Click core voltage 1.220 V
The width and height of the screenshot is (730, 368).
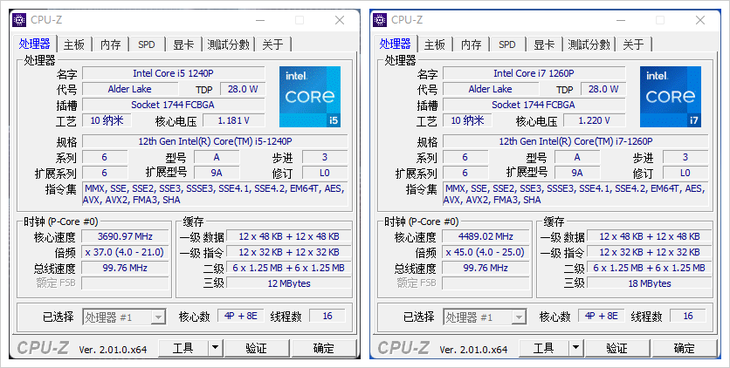595,121
